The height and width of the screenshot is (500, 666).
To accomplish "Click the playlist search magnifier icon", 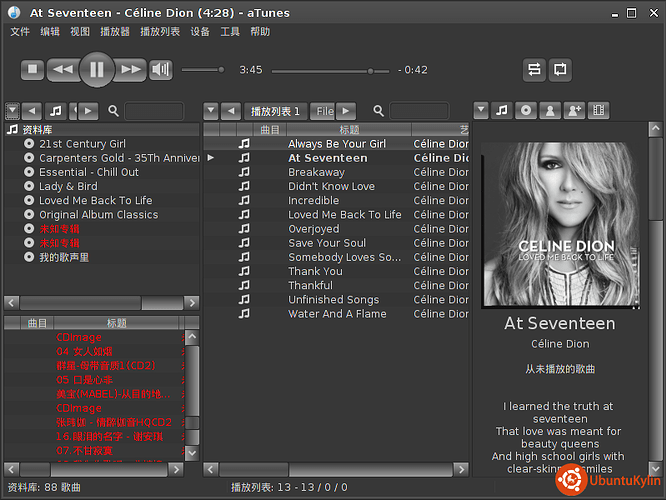I will coord(378,111).
